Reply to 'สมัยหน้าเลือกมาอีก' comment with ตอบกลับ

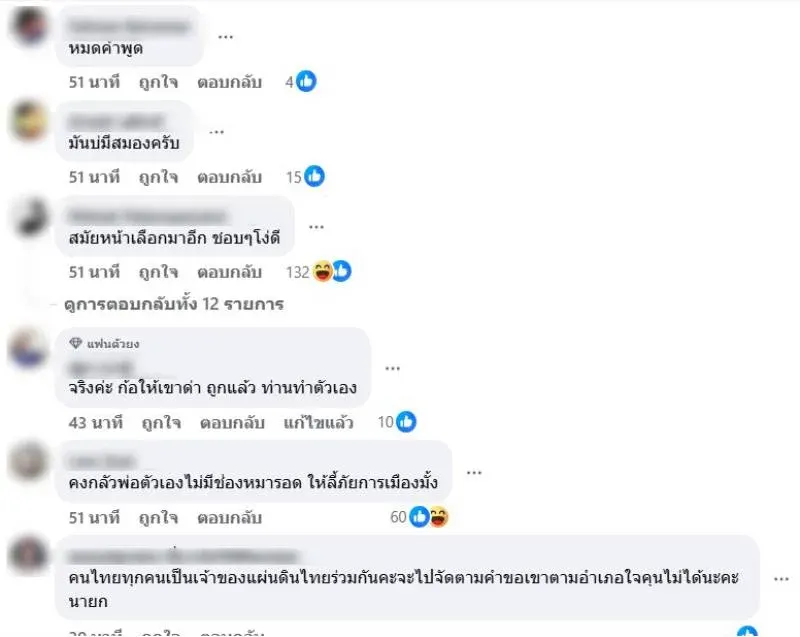(230, 272)
